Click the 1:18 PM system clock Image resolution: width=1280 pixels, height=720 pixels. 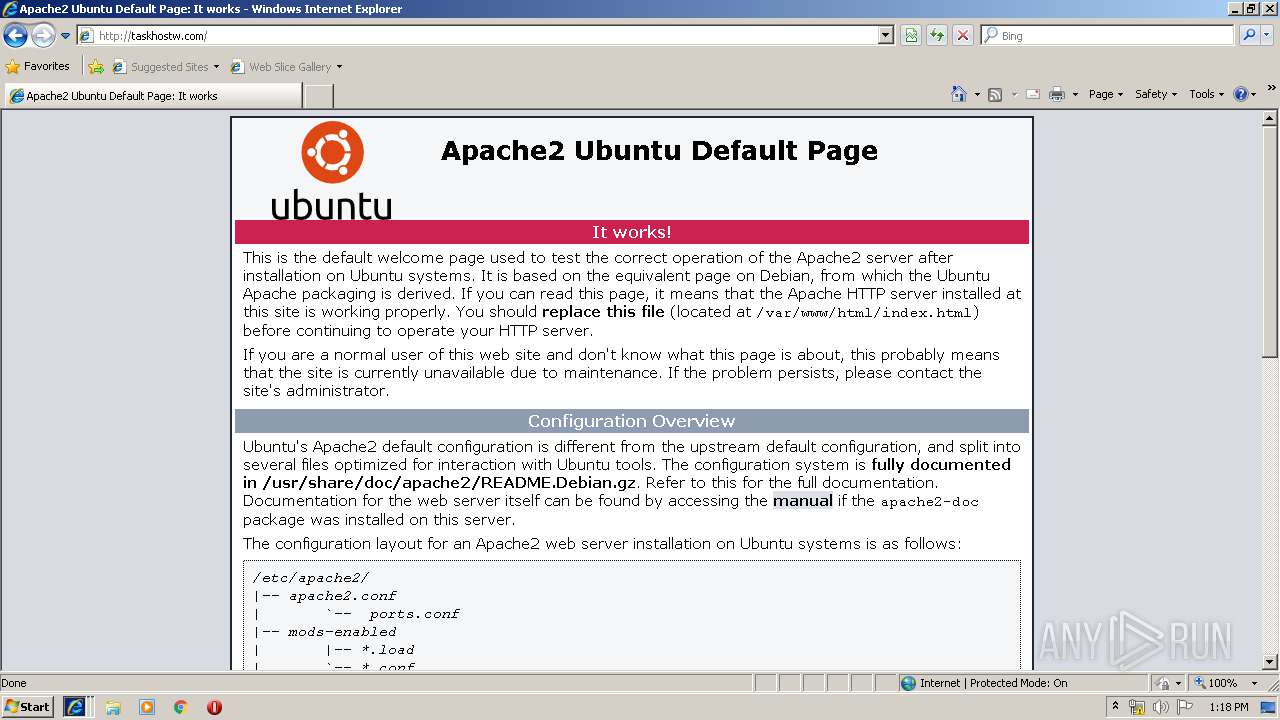coord(1228,707)
